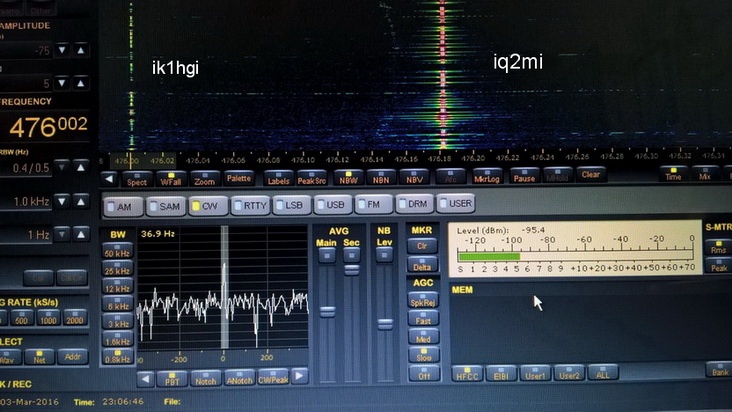
Task: Set AGC to Fast
Action: (423, 318)
